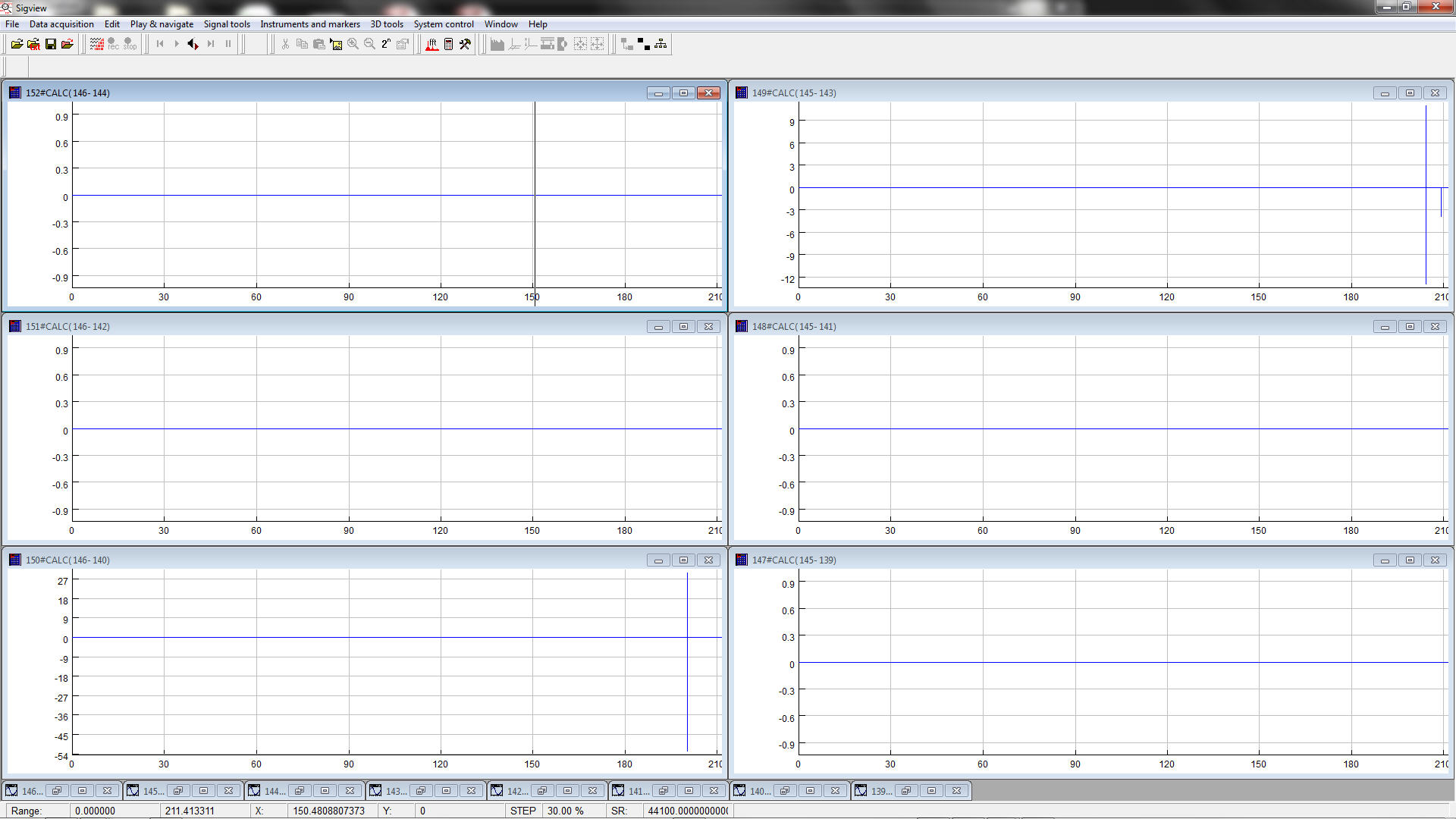This screenshot has height=819, width=1456.
Task: Open the control window tree-structure icon
Action: tap(661, 44)
